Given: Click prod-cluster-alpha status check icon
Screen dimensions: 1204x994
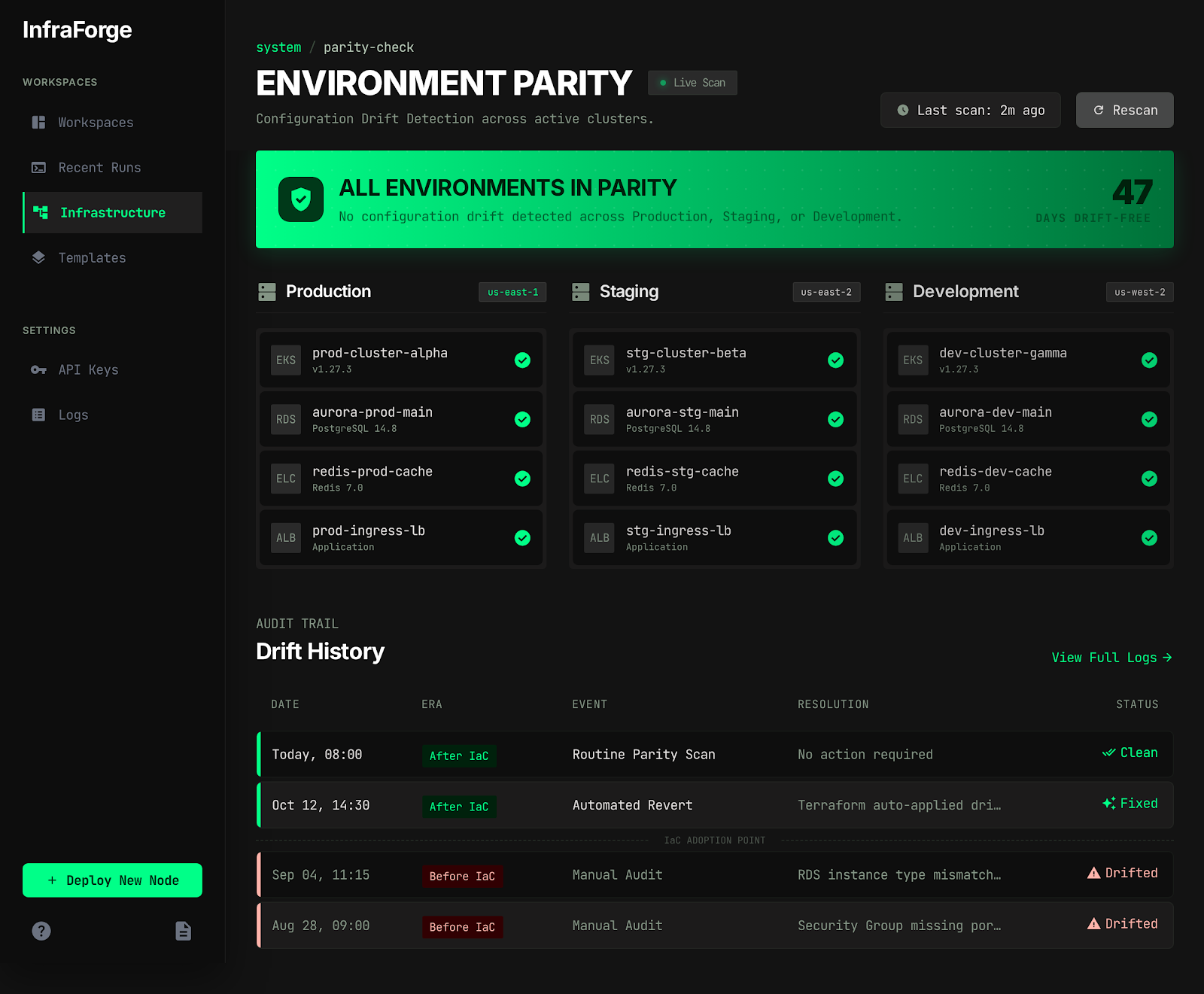Looking at the screenshot, I should pyautogui.click(x=522, y=360).
